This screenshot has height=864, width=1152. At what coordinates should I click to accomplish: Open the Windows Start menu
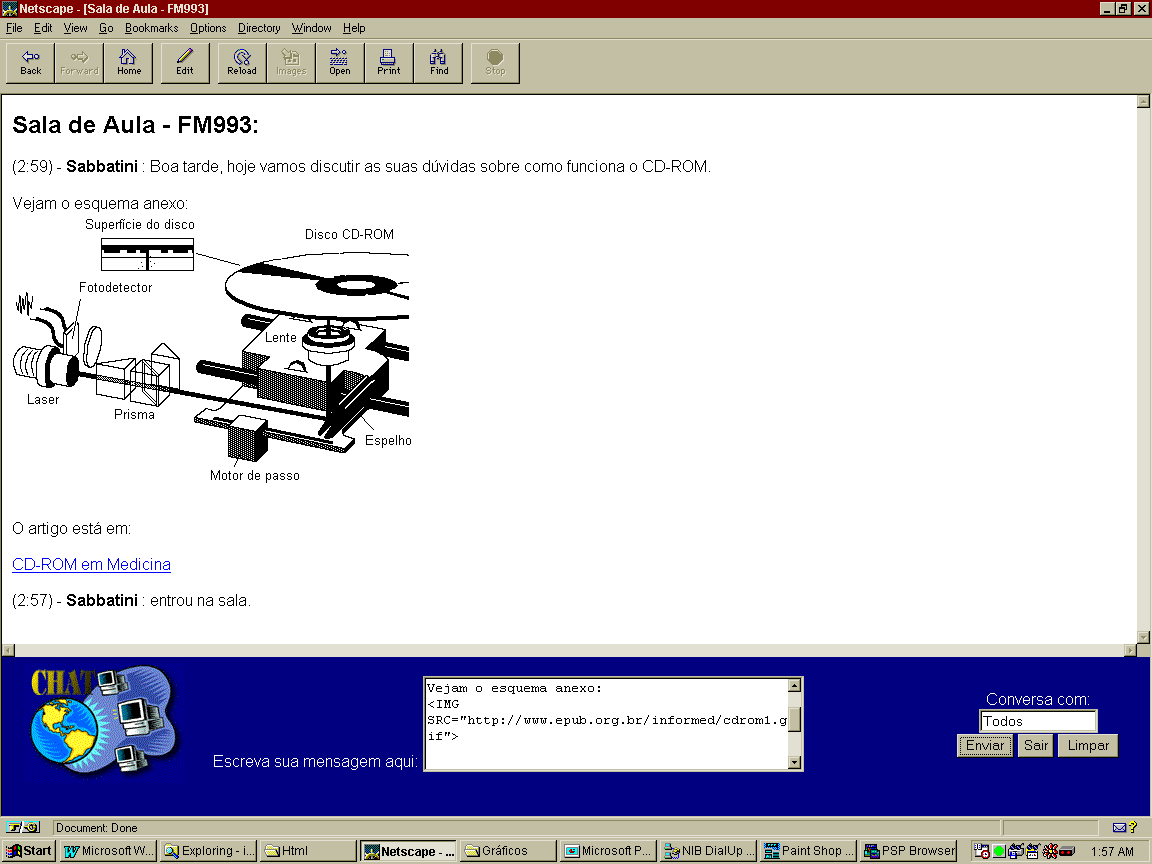[x=29, y=851]
